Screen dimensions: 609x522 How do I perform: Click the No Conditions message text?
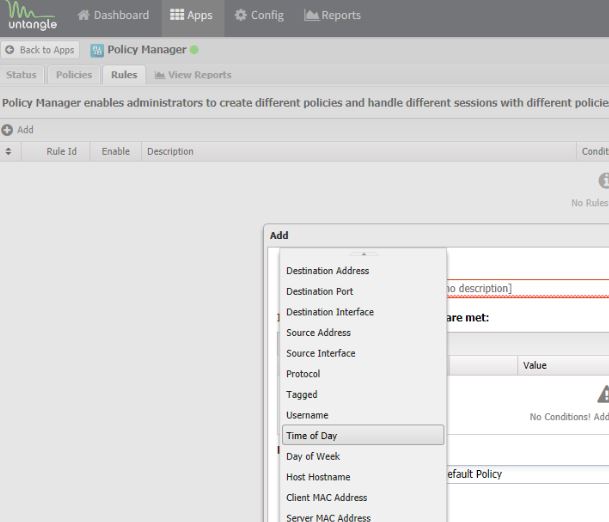(569, 417)
